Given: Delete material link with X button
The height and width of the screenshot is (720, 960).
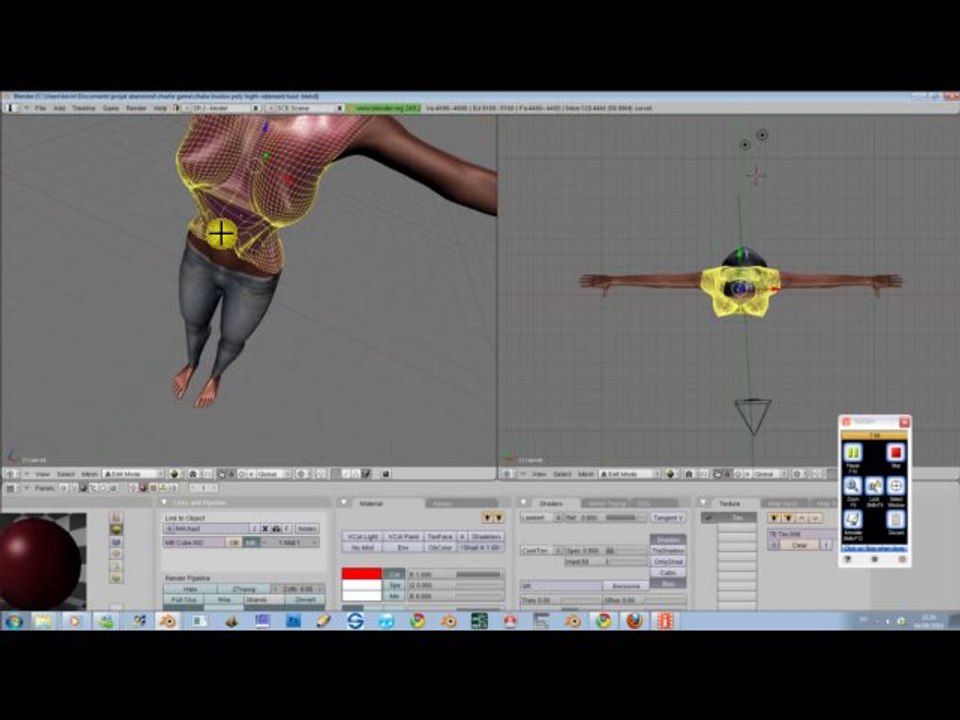Looking at the screenshot, I should click(x=265, y=528).
